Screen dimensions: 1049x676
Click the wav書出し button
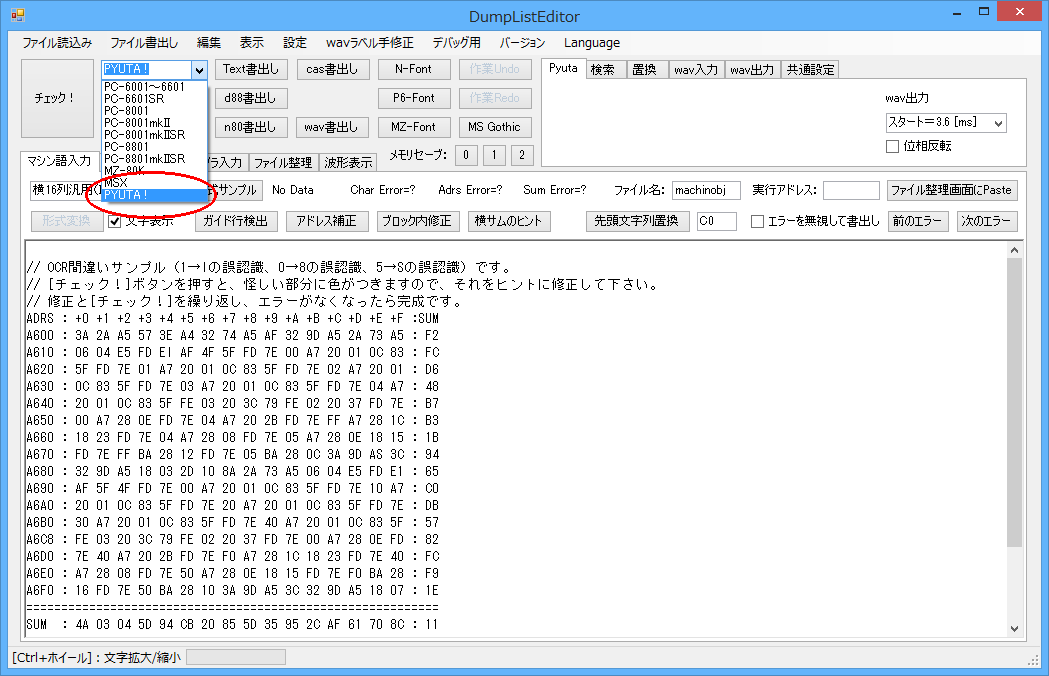pos(332,127)
